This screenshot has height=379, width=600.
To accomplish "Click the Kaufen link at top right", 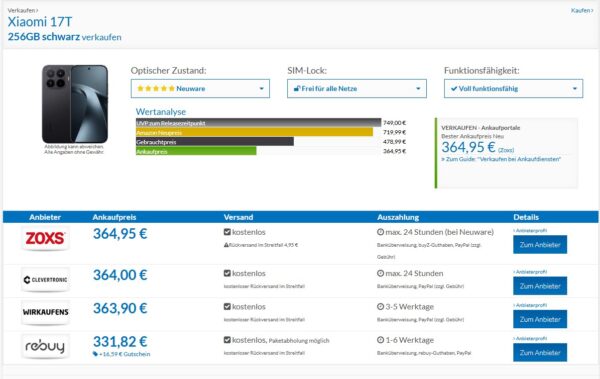I will (x=582, y=10).
